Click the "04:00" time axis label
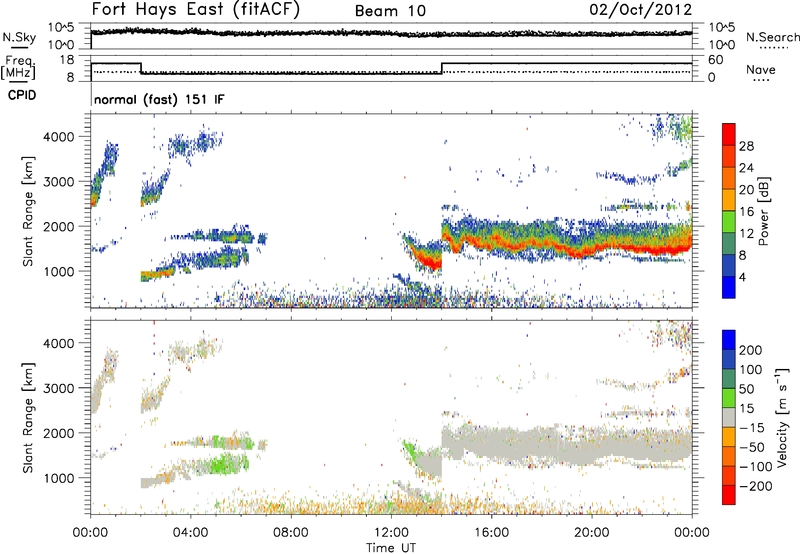The height and width of the screenshot is (554, 800). point(190,533)
